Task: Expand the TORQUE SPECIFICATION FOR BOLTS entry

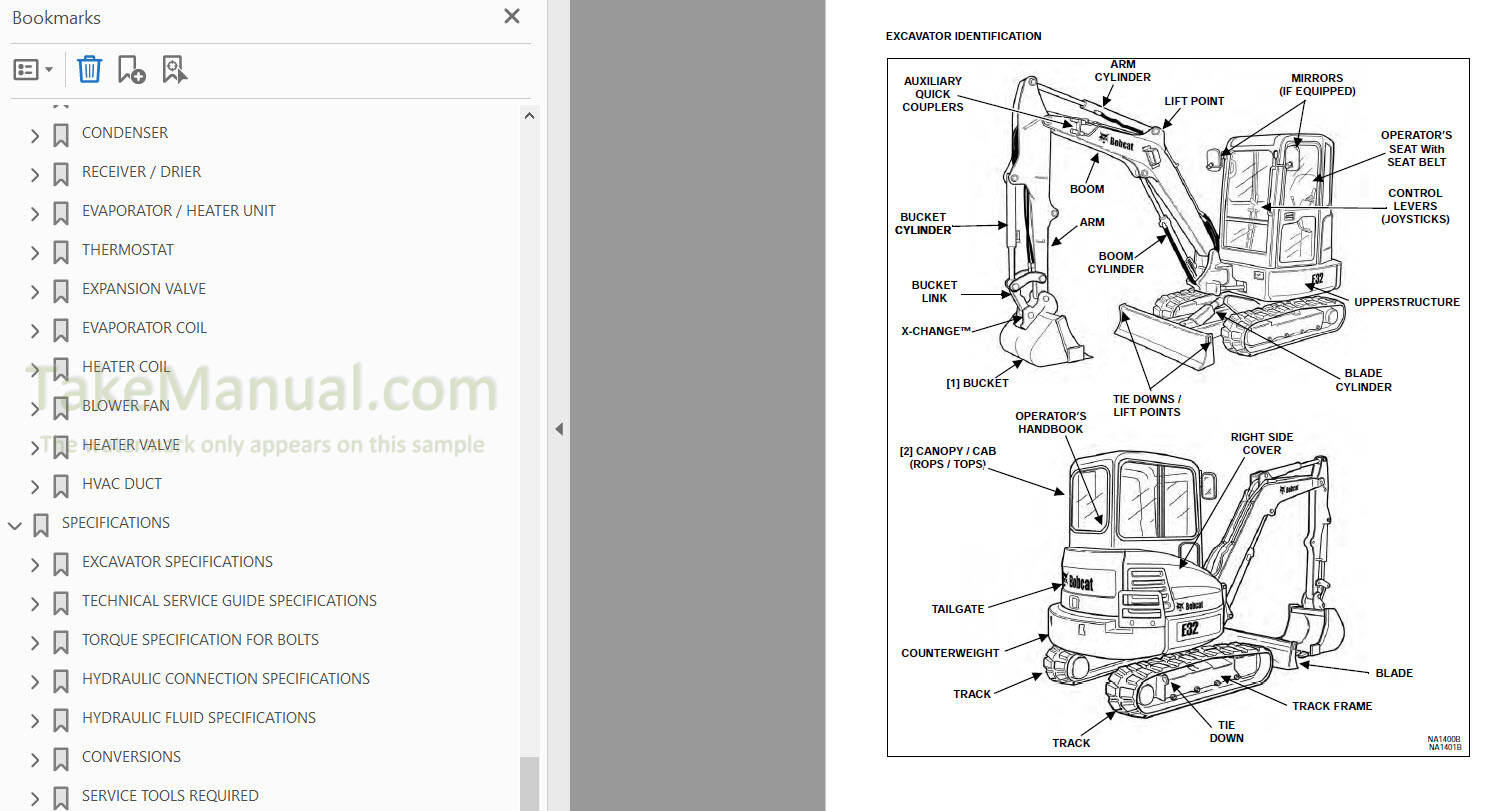Action: tap(35, 642)
